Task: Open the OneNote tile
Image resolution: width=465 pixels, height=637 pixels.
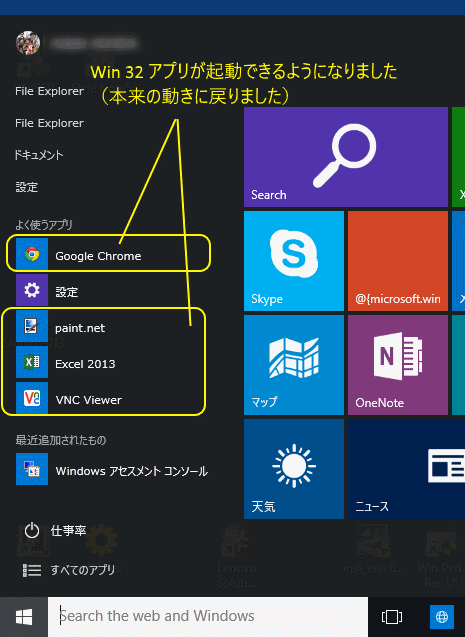Action: pos(398,365)
